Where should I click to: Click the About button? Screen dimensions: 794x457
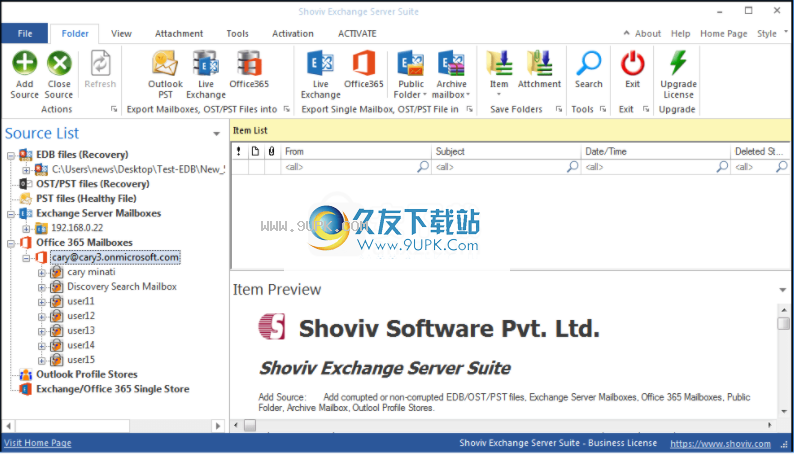coord(648,33)
